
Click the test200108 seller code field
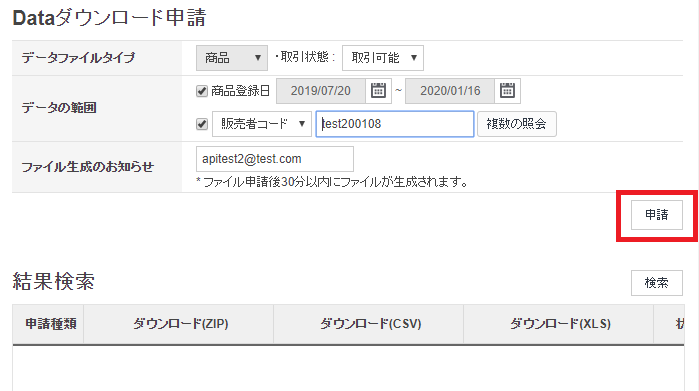pos(395,123)
